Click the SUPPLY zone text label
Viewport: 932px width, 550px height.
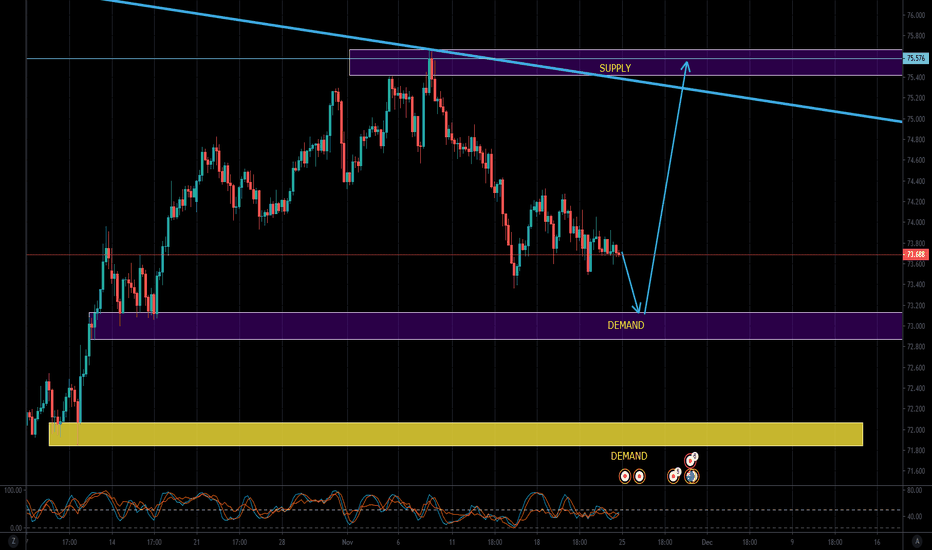coord(615,68)
